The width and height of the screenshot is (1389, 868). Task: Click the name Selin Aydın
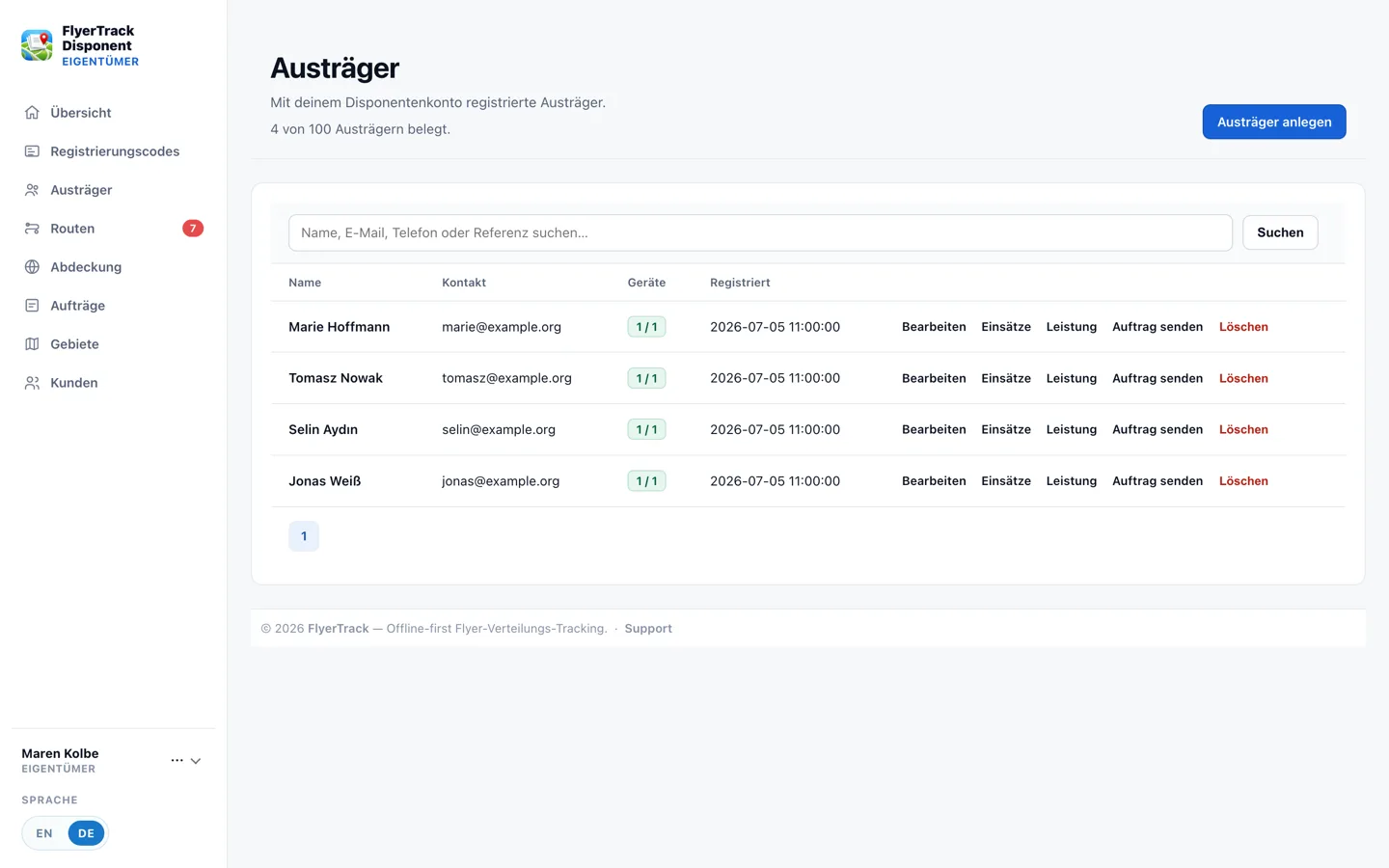click(x=323, y=429)
